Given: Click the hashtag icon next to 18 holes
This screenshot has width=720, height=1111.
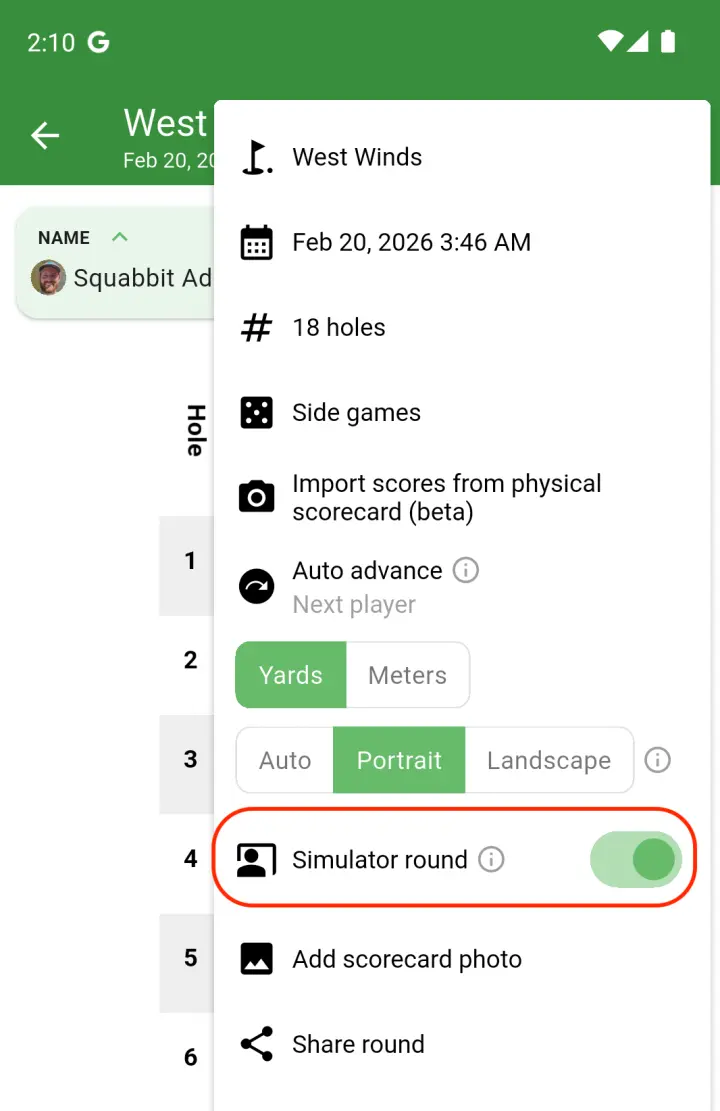Looking at the screenshot, I should [257, 327].
